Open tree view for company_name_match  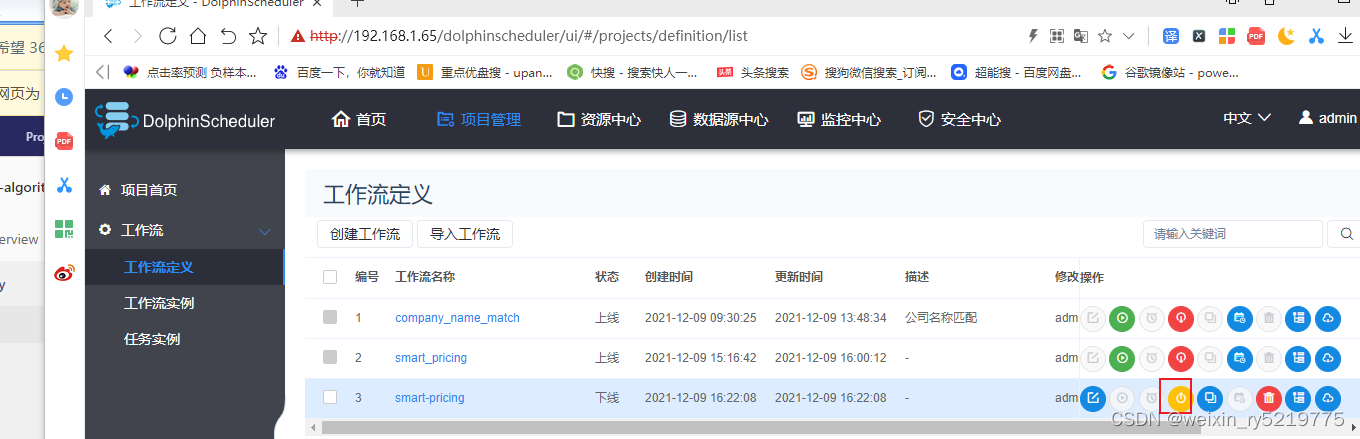coord(1298,318)
